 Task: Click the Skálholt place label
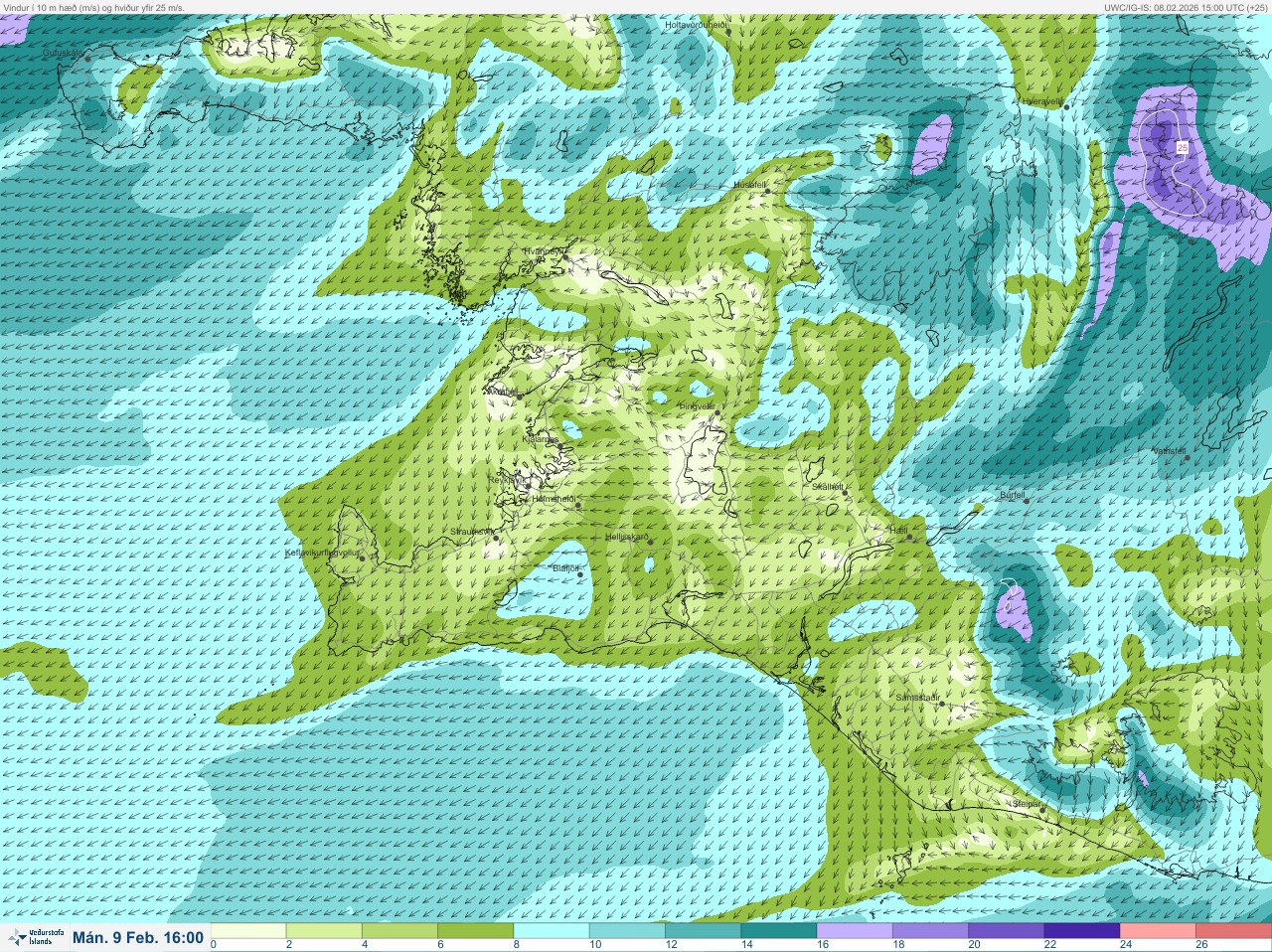click(827, 486)
